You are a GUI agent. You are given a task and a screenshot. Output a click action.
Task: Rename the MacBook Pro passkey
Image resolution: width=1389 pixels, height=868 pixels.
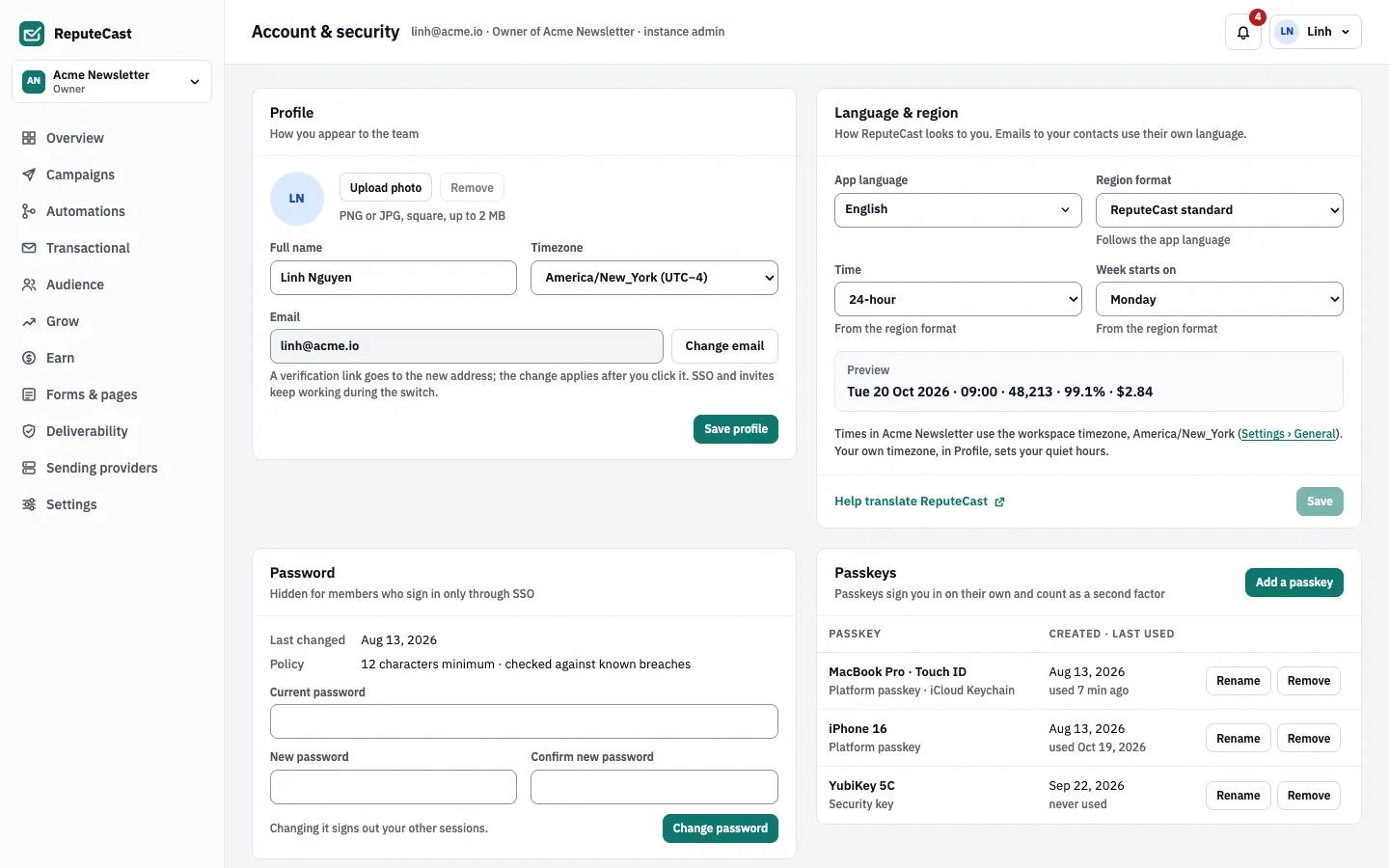(x=1239, y=681)
